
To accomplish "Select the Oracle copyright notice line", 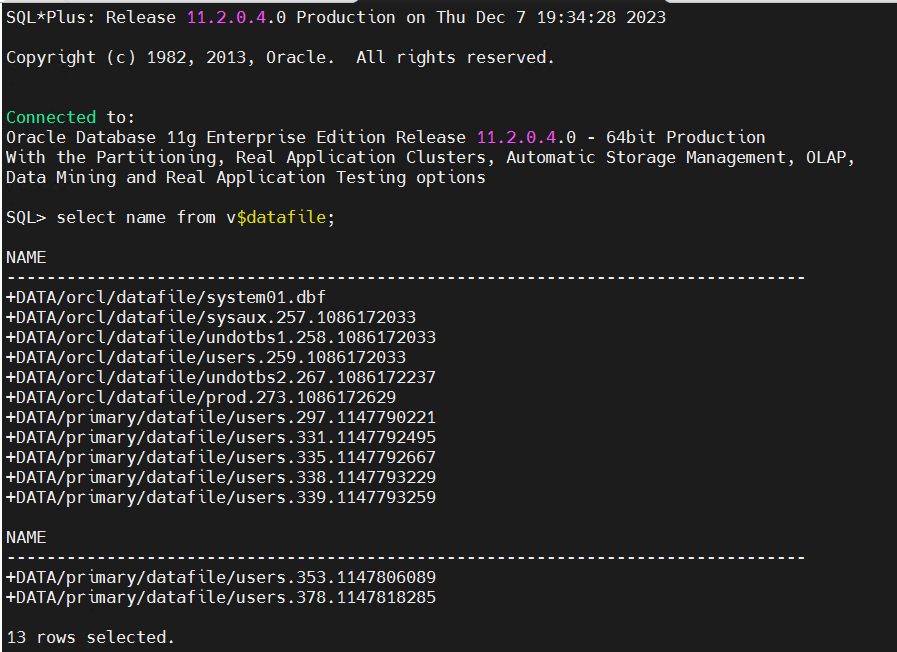I will click(x=280, y=57).
